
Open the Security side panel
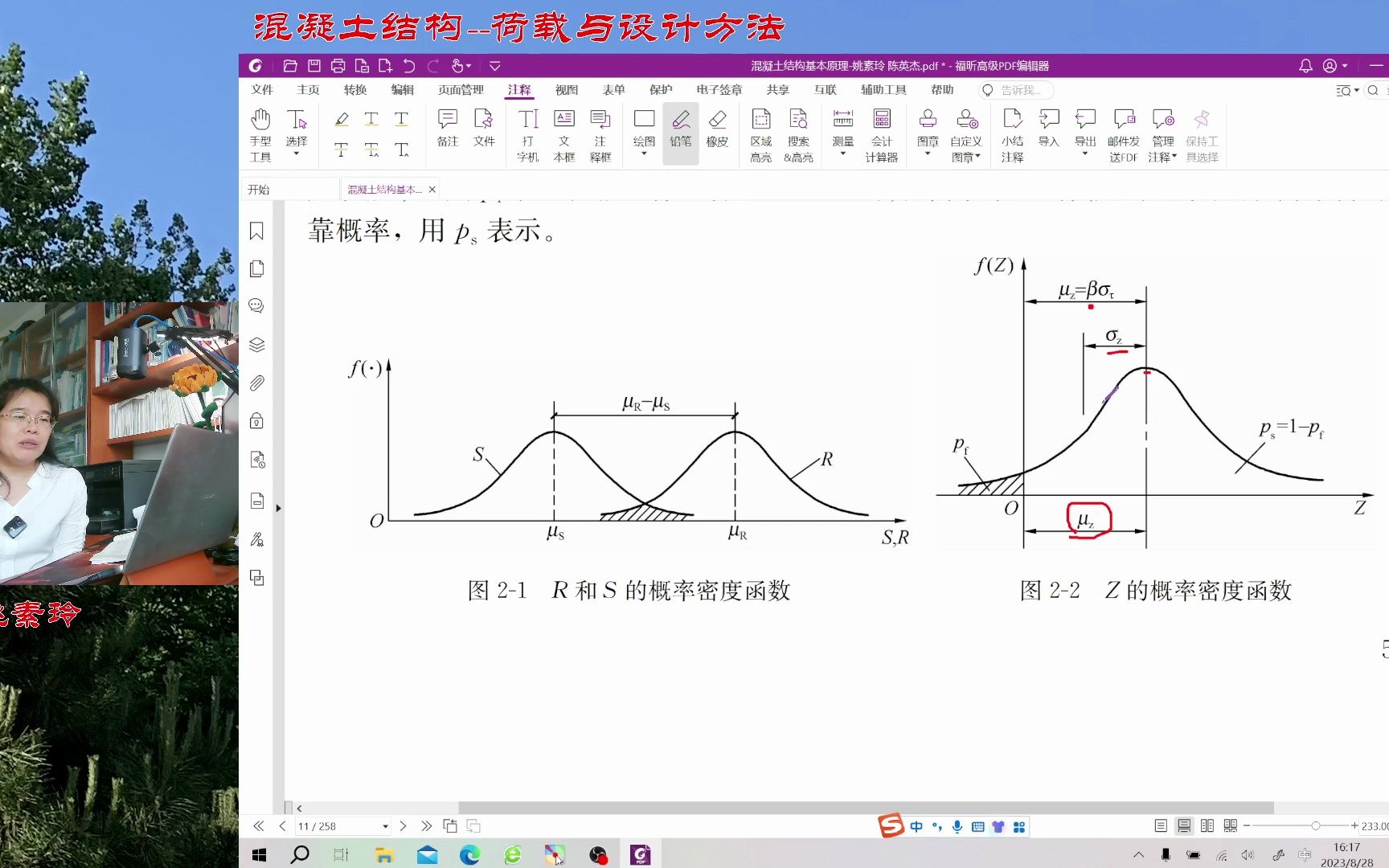coord(256,421)
